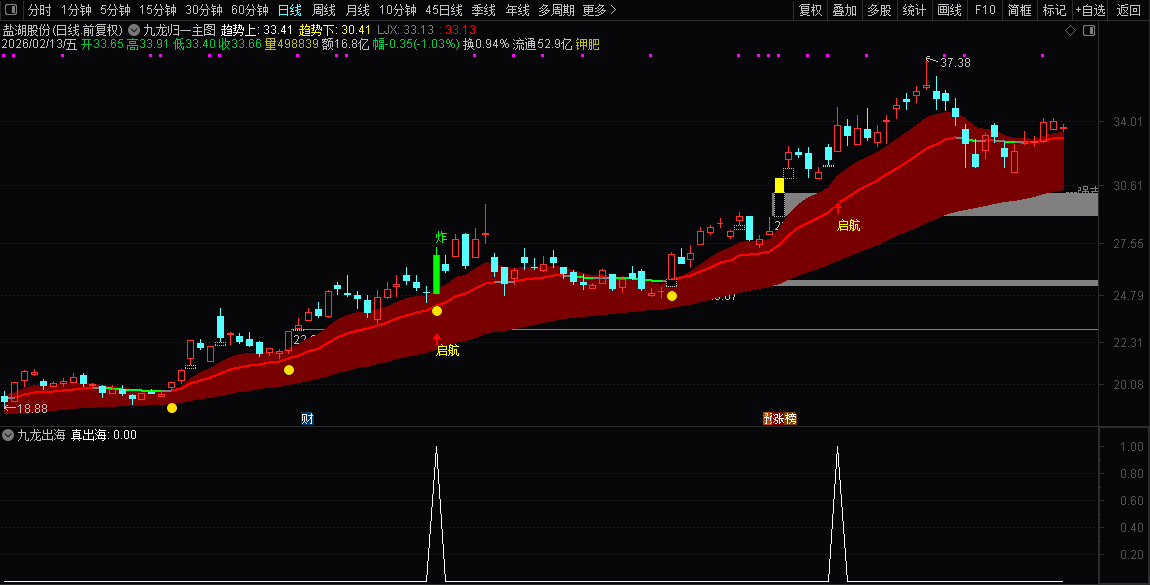Click the 统计 statistics button

(x=914, y=10)
